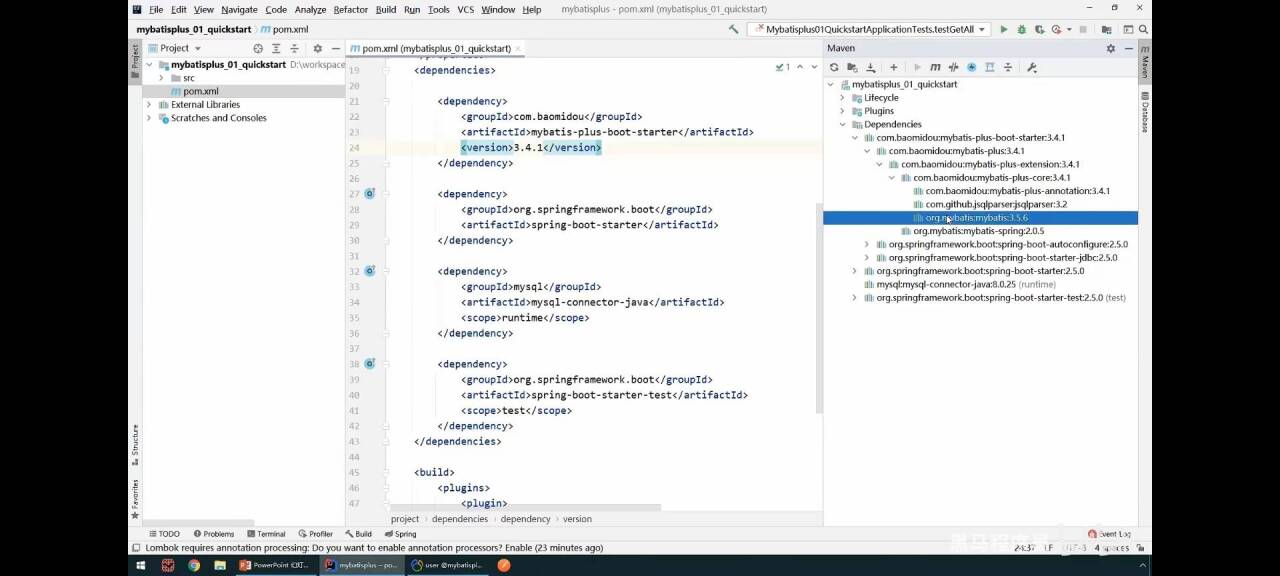Open the TODO tool window

click(163, 534)
